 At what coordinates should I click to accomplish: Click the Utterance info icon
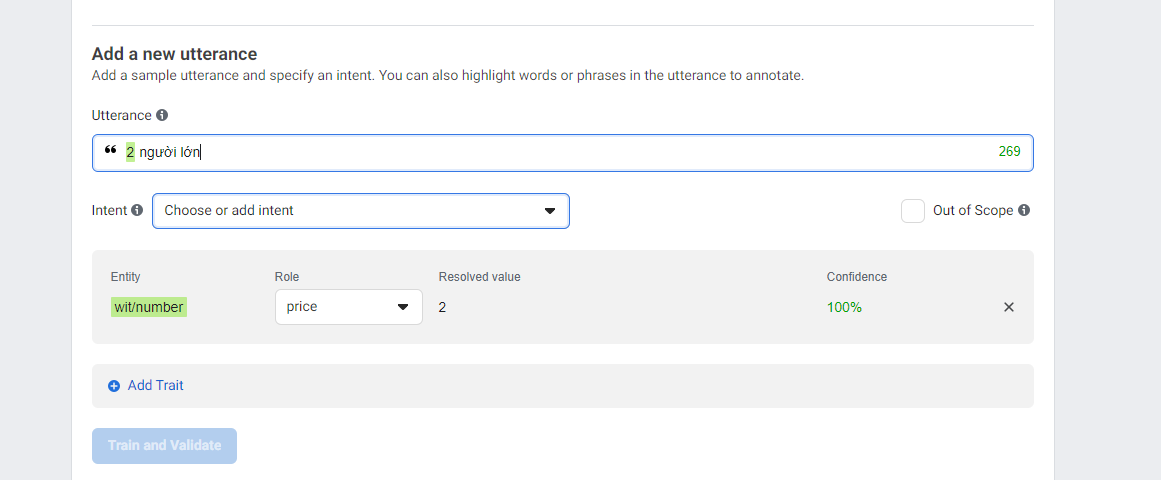pos(162,116)
